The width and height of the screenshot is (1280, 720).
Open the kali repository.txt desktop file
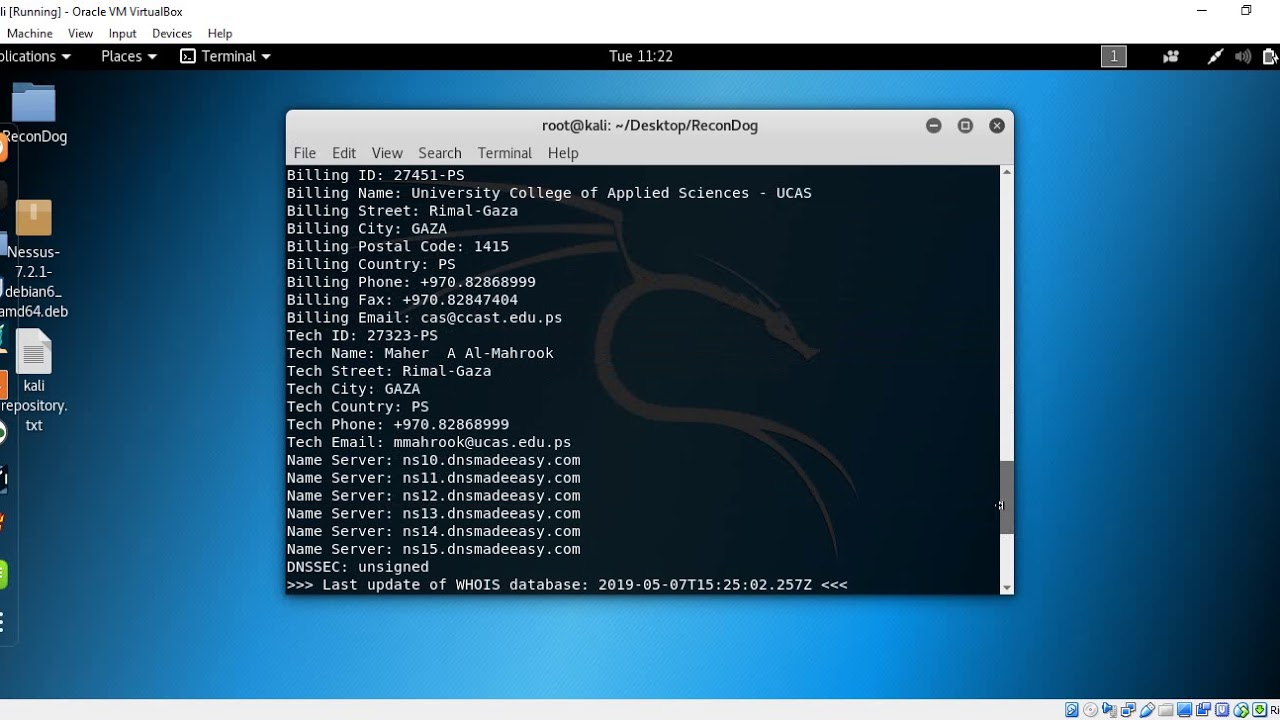(33, 351)
